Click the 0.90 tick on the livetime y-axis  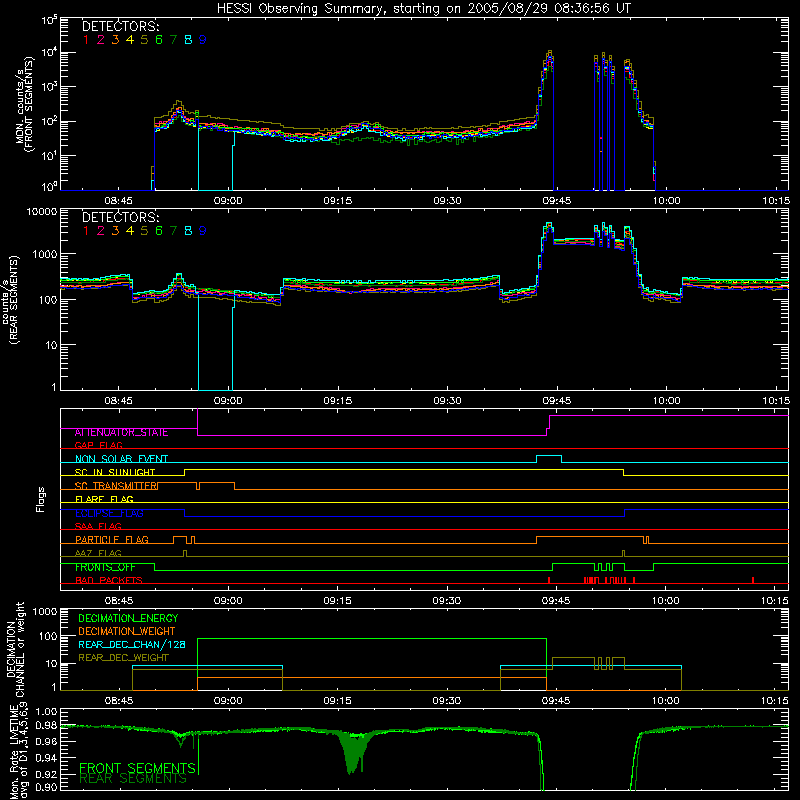pyautogui.click(x=47, y=787)
